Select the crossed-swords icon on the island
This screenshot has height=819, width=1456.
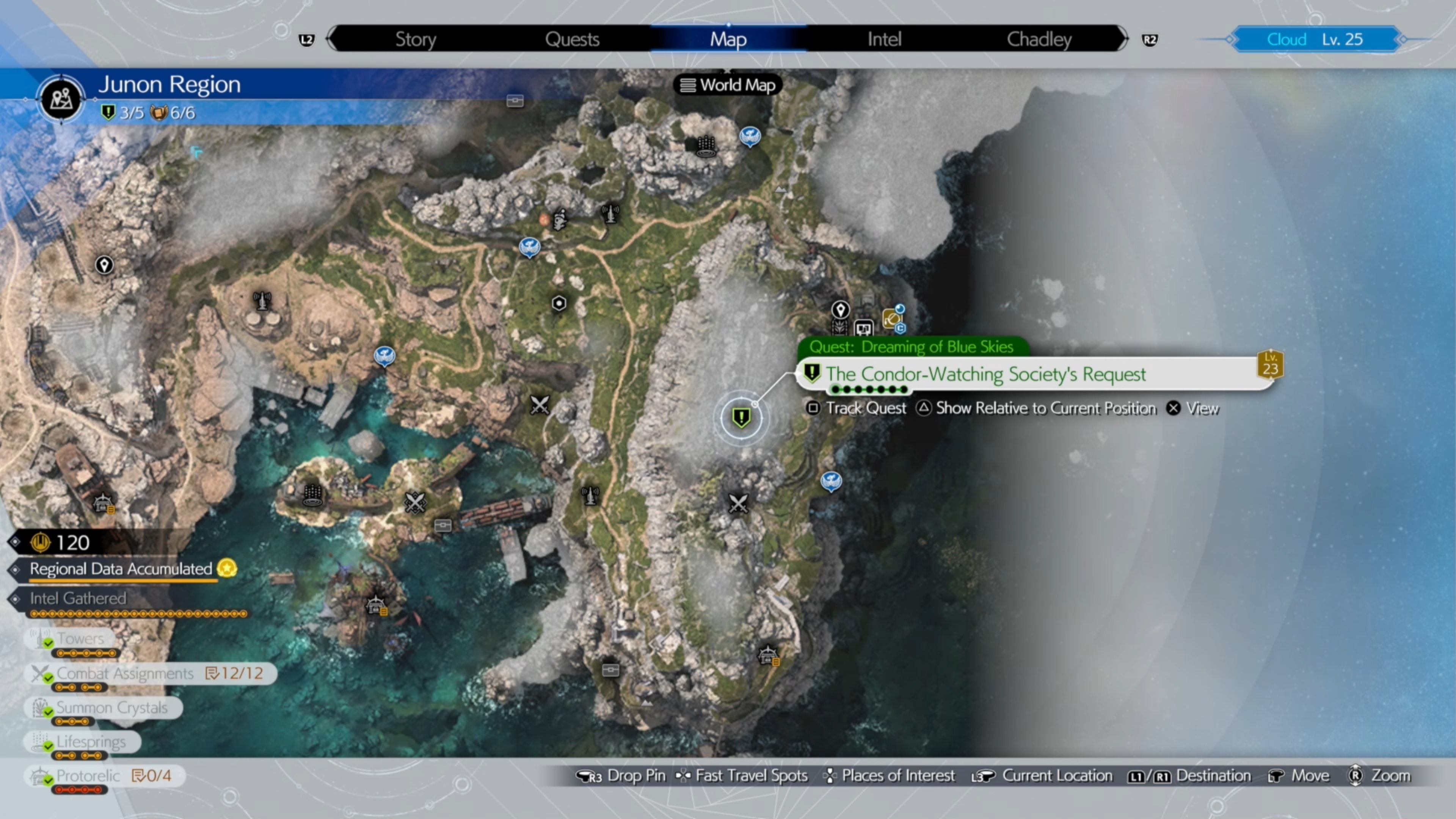[x=415, y=502]
